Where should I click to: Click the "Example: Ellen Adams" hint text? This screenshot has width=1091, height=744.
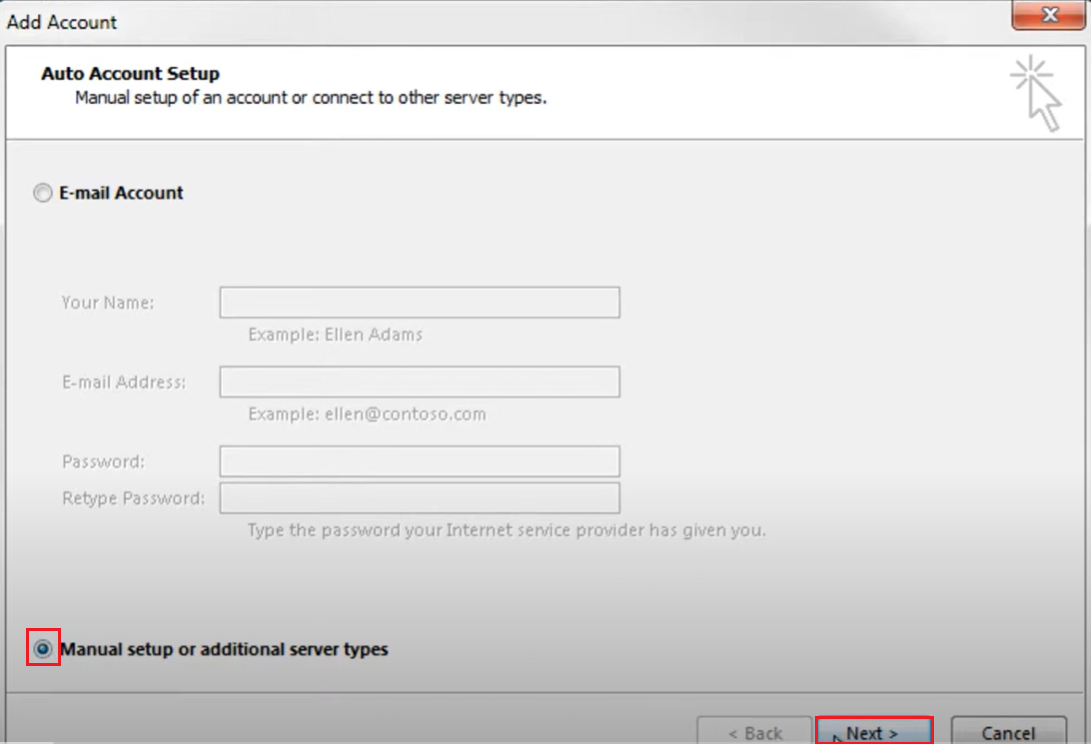point(335,335)
